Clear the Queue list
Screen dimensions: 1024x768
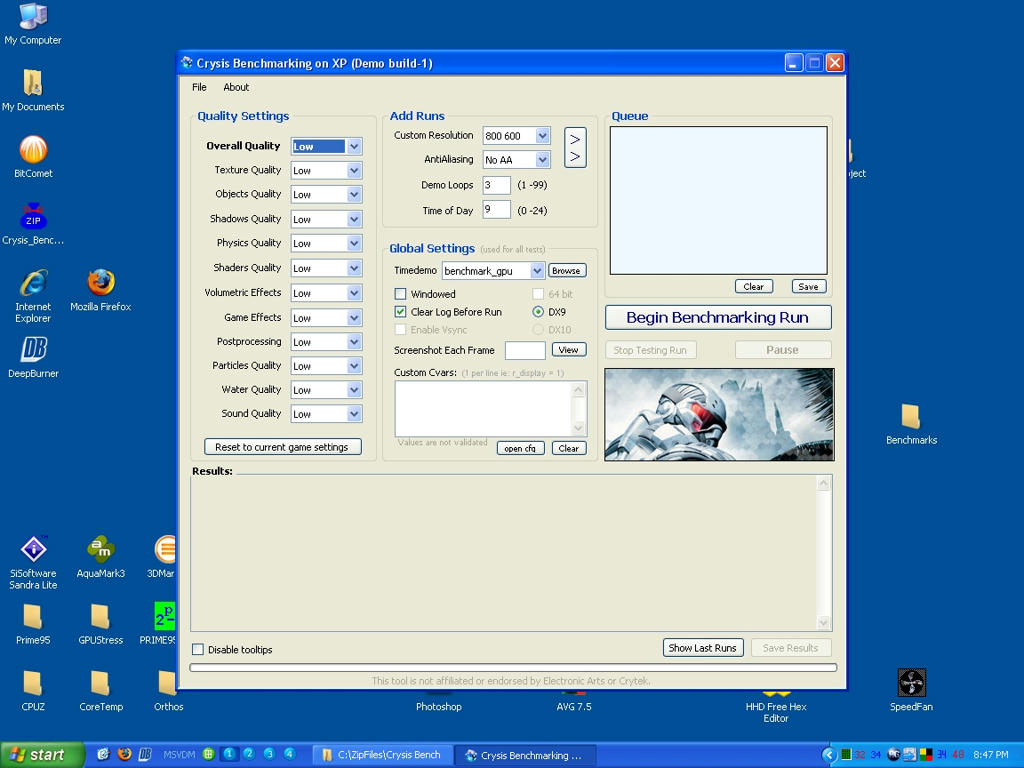pos(754,287)
